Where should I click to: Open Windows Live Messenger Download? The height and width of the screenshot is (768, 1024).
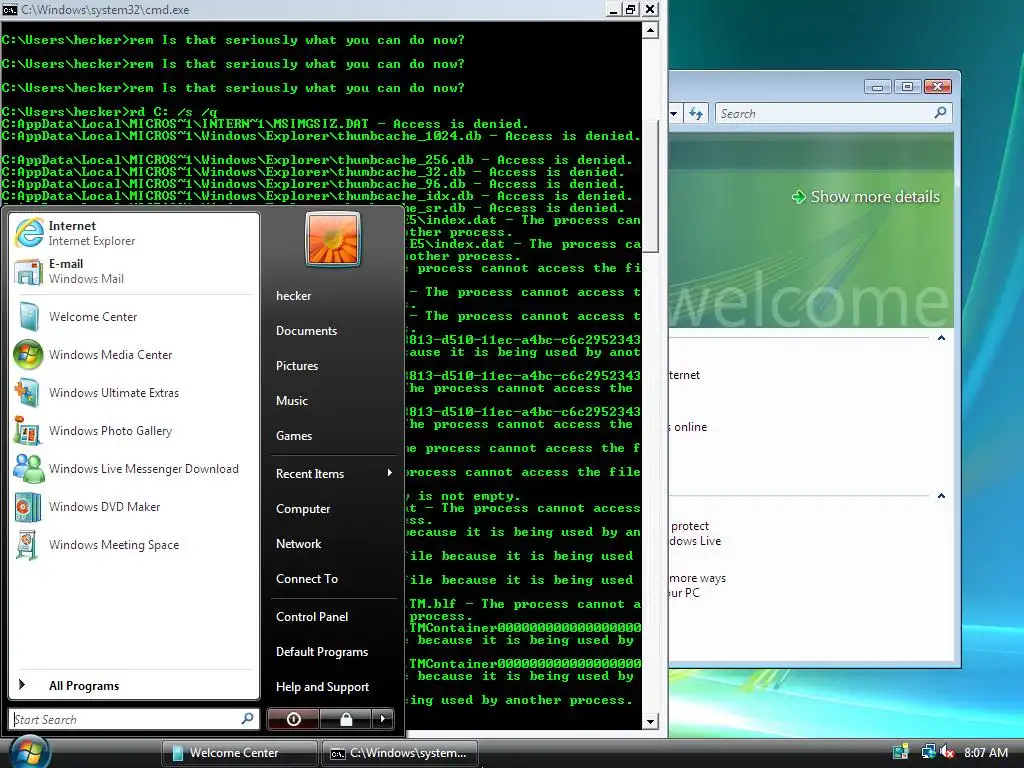[x=135, y=469]
